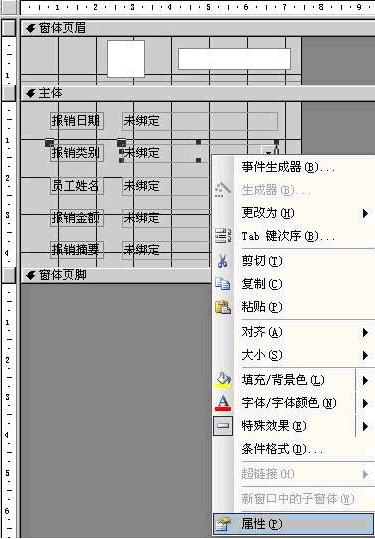Select the 报销摘要 label control
375x539 pixels.
(x=77, y=250)
